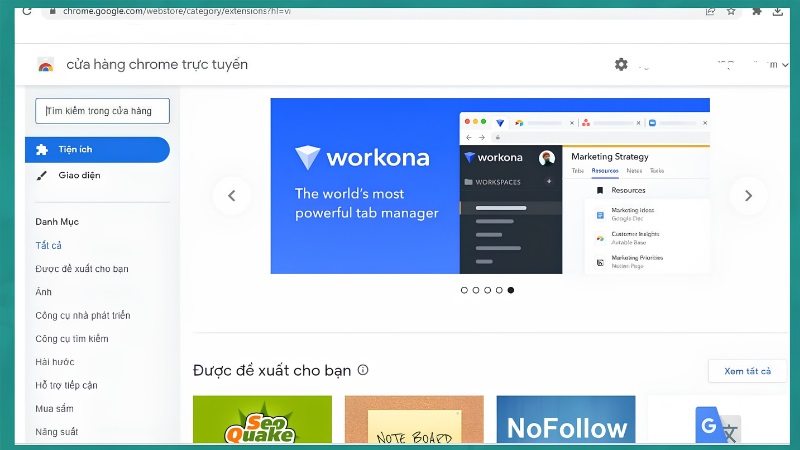Screen dimensions: 800x450
Task: Select the fifth carousel dot
Action: pyautogui.click(x=511, y=290)
